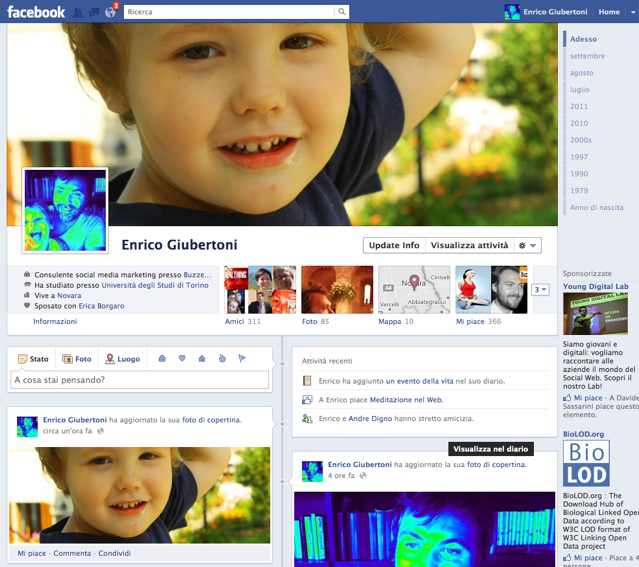This screenshot has height=567, width=639.
Task: Click the Informazioni link
Action: (55, 322)
